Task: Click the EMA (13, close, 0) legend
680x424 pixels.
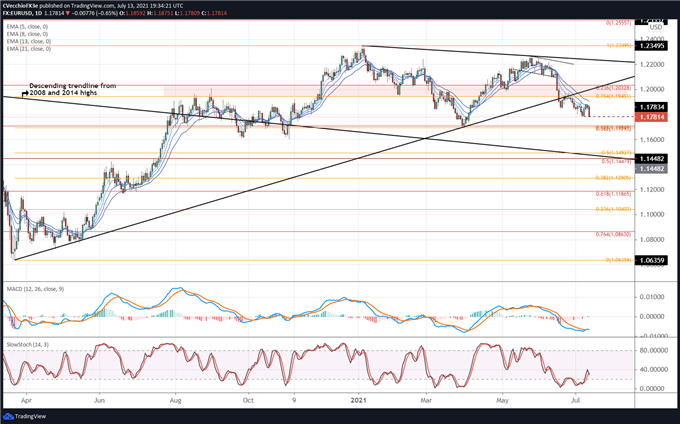Action: (29, 41)
